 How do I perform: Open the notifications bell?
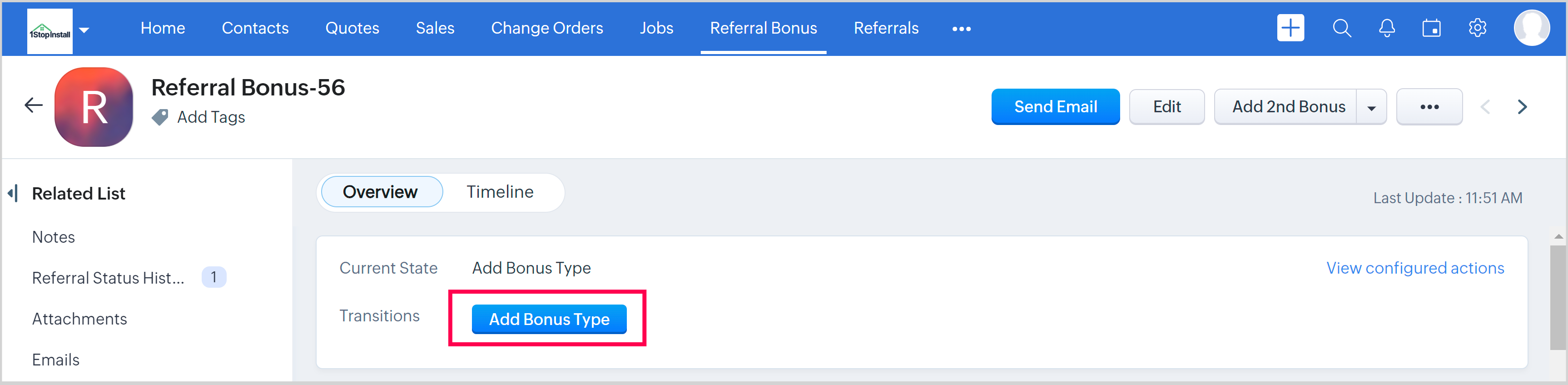[x=1387, y=28]
